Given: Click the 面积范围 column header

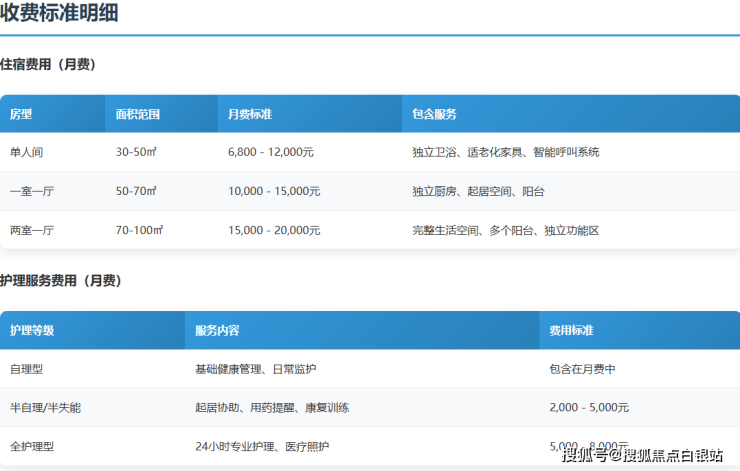Looking at the screenshot, I should click(x=138, y=114).
